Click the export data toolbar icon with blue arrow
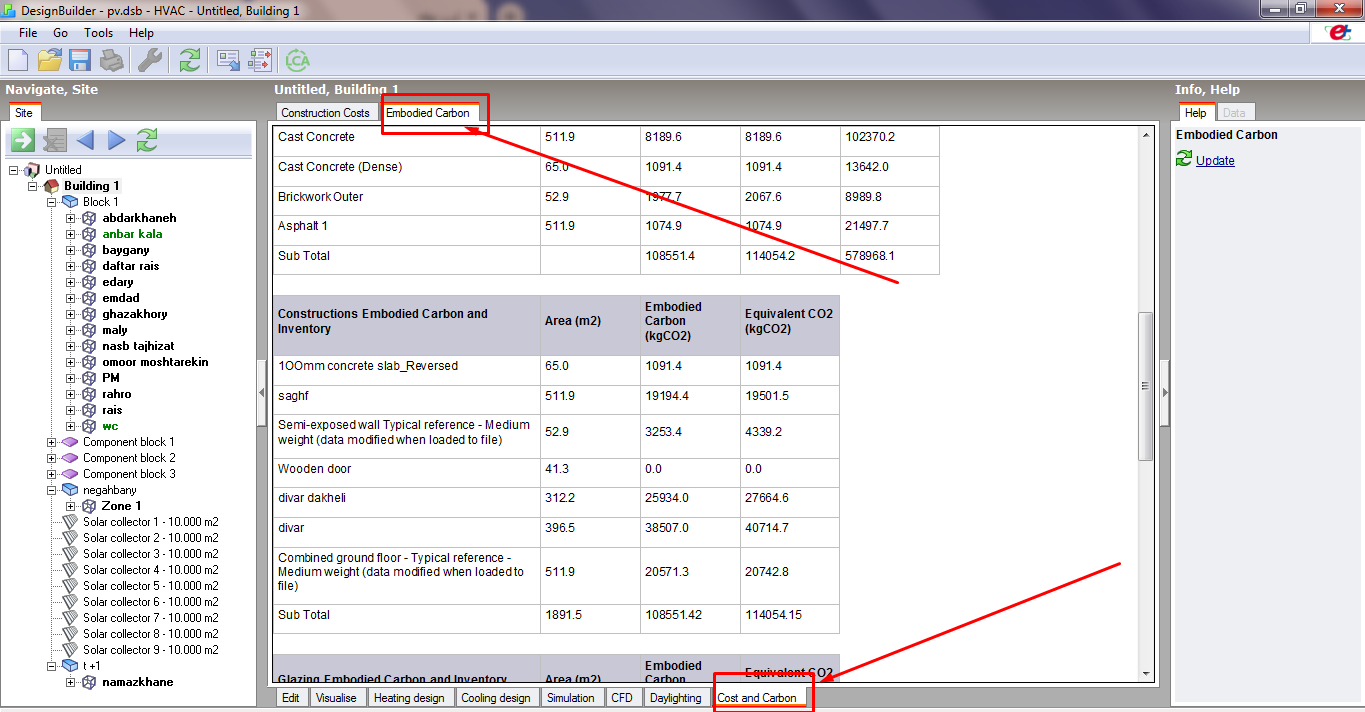The height and width of the screenshot is (712, 1365). pos(229,60)
